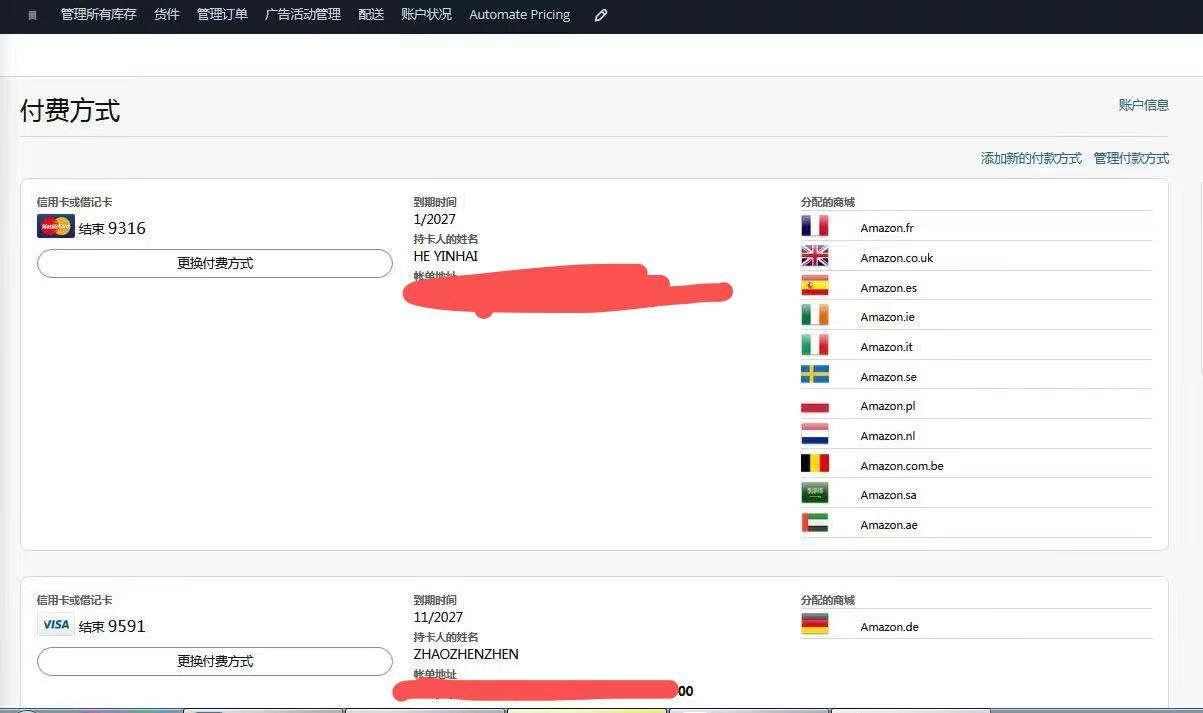
Task: Select the Amazon.co.uk marketplace text
Action: [x=897, y=258]
